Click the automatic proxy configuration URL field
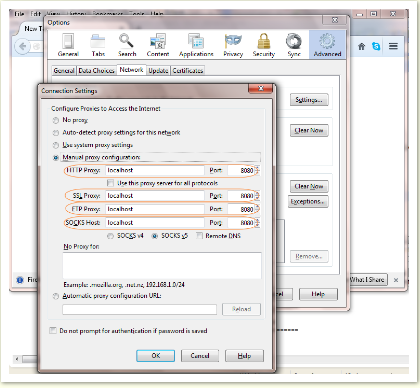 coord(139,309)
